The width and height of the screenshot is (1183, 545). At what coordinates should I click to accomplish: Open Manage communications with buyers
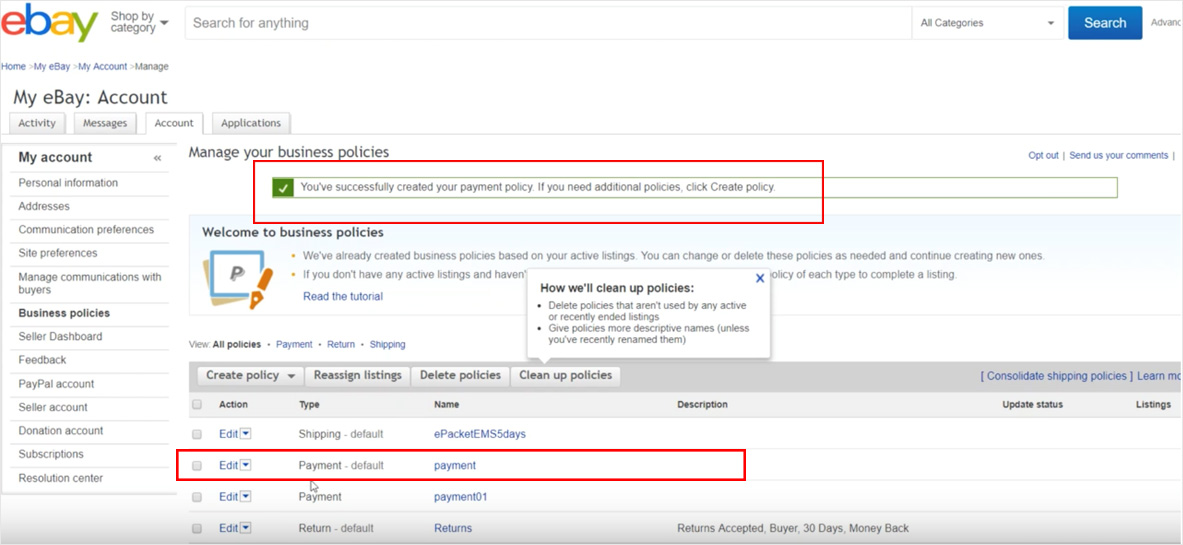pos(90,283)
